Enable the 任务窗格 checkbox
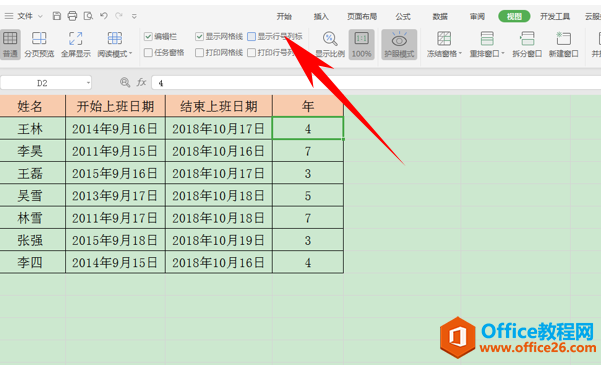 coord(148,52)
